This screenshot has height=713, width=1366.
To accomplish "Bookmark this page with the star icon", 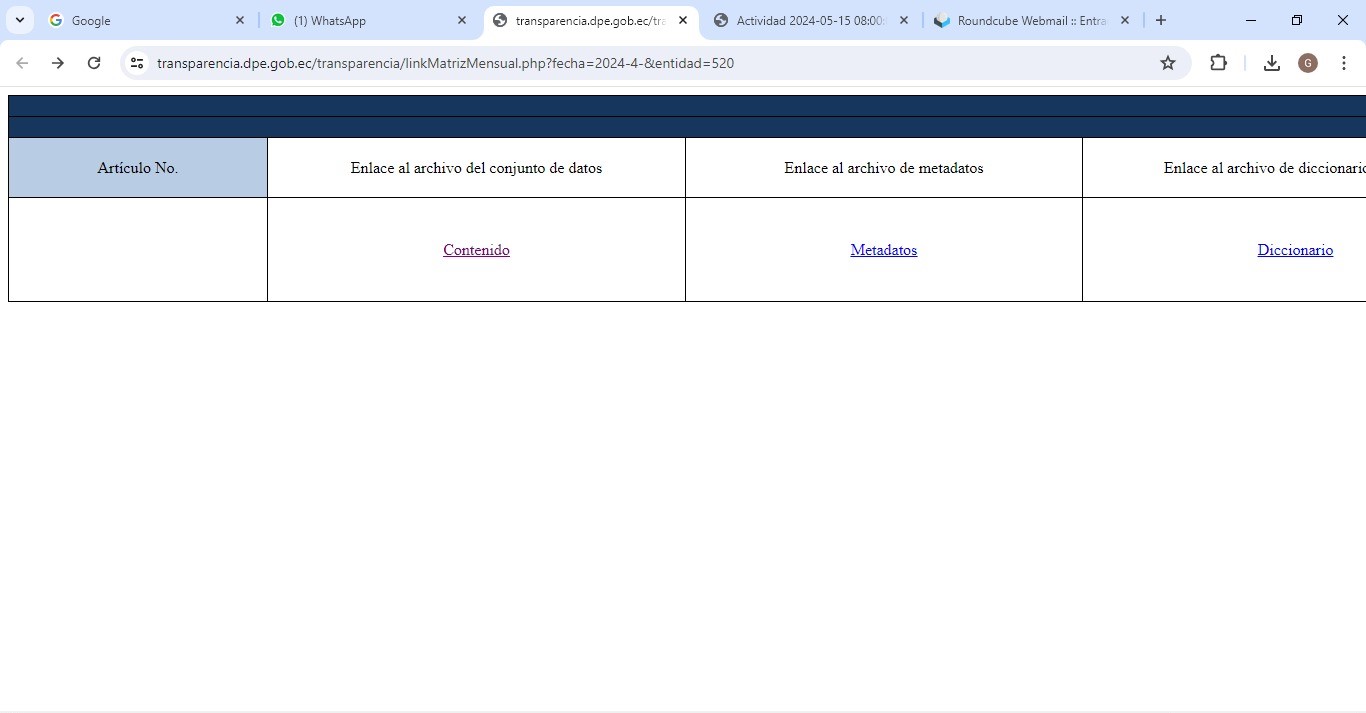I will coord(1167,63).
